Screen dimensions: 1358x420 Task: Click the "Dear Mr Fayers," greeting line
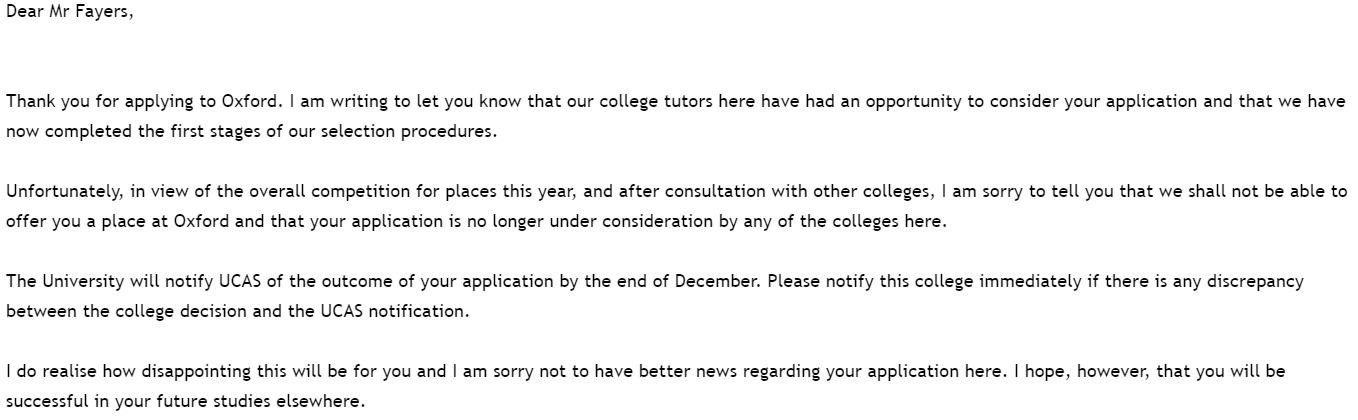pyautogui.click(x=69, y=13)
